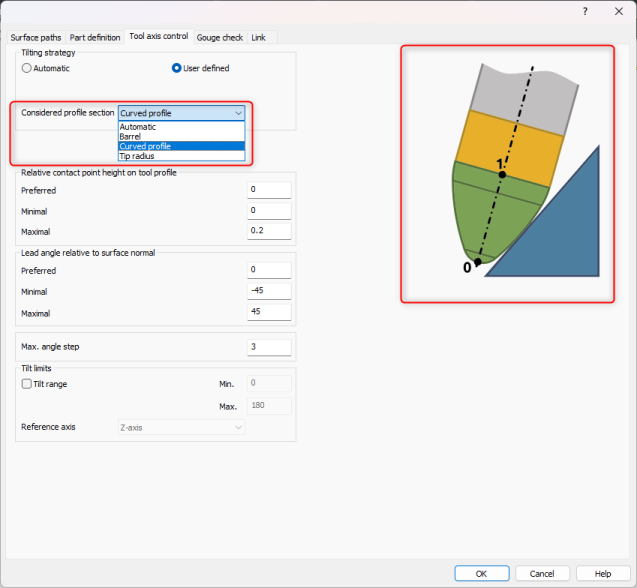
Task: Click the Help button
Action: pos(602,573)
